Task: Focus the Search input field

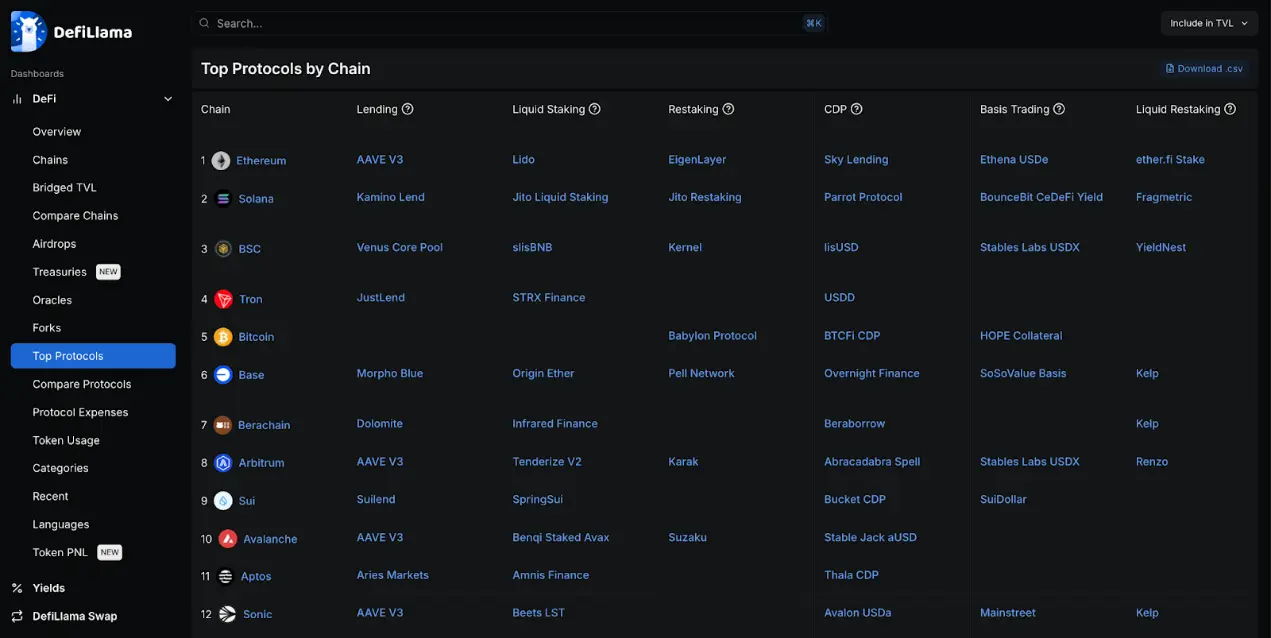Action: (x=500, y=23)
